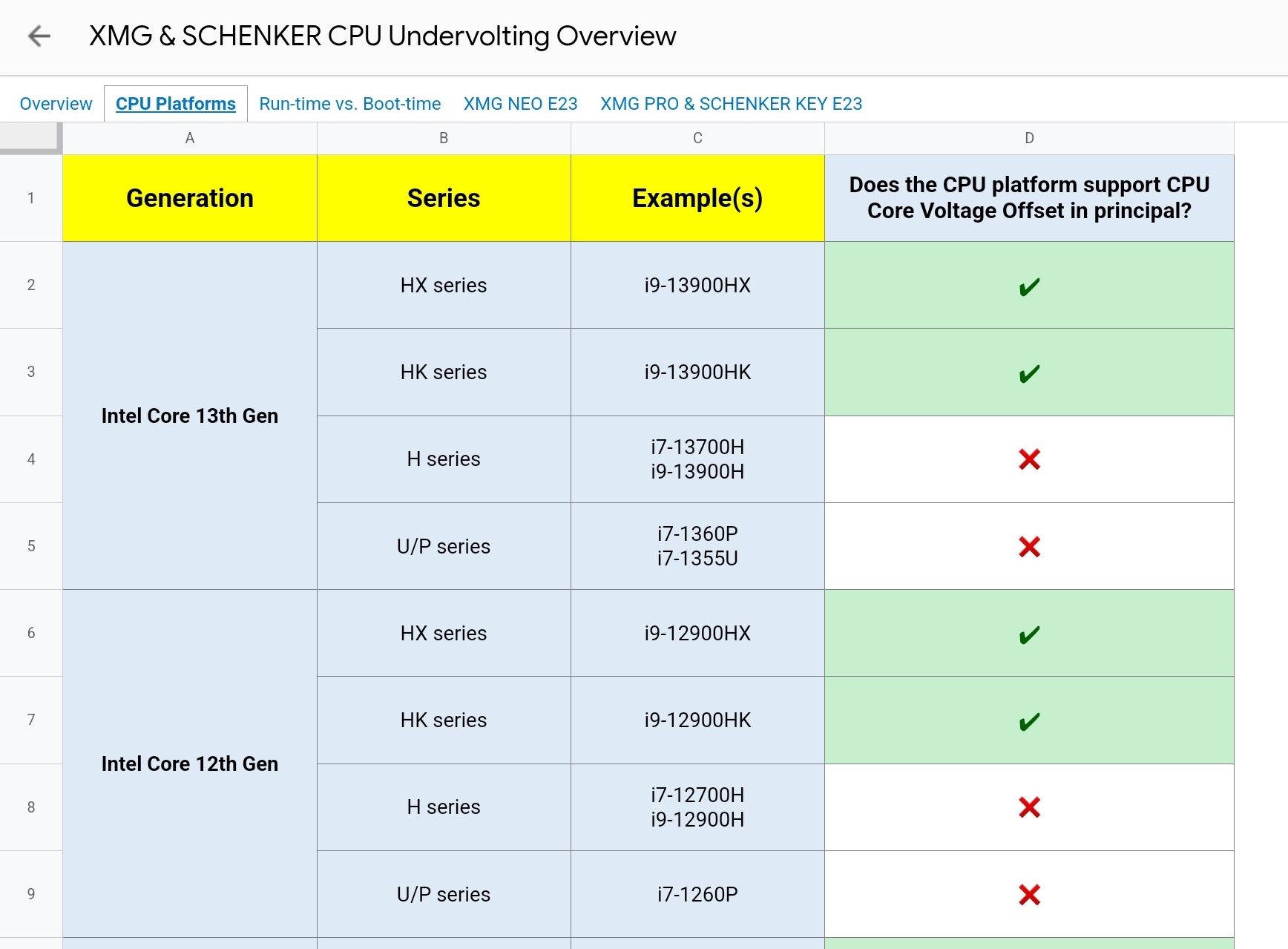The height and width of the screenshot is (949, 1288).
Task: Click green checkmark for i9-13900HK
Action: tap(1029, 373)
